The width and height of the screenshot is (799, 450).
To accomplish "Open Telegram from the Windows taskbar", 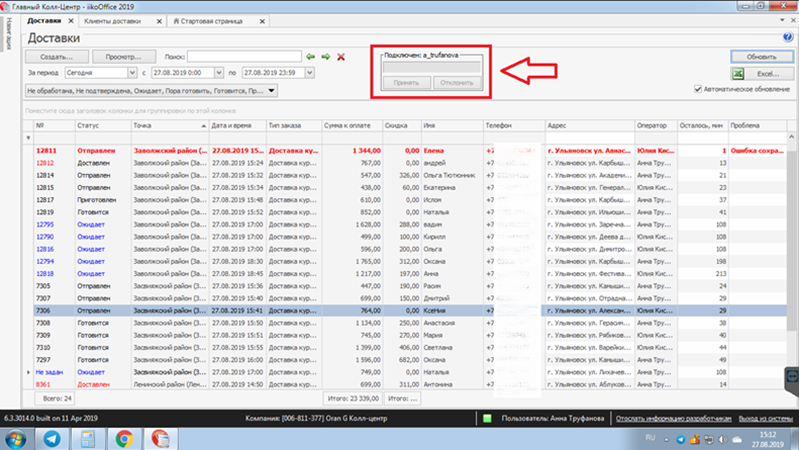I will coord(52,437).
